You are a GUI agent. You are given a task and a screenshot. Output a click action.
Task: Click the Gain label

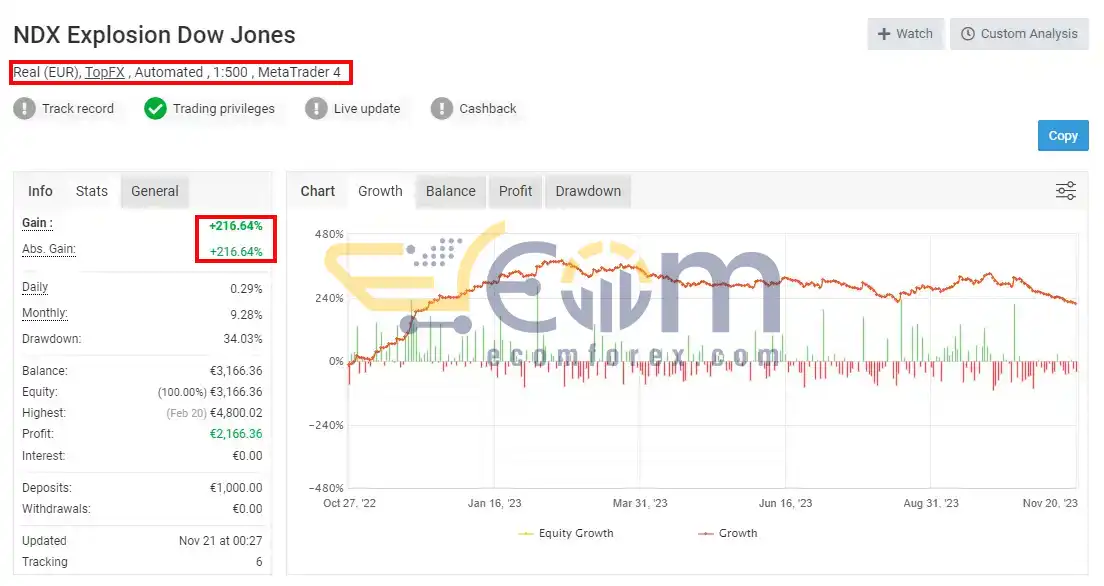(37, 223)
